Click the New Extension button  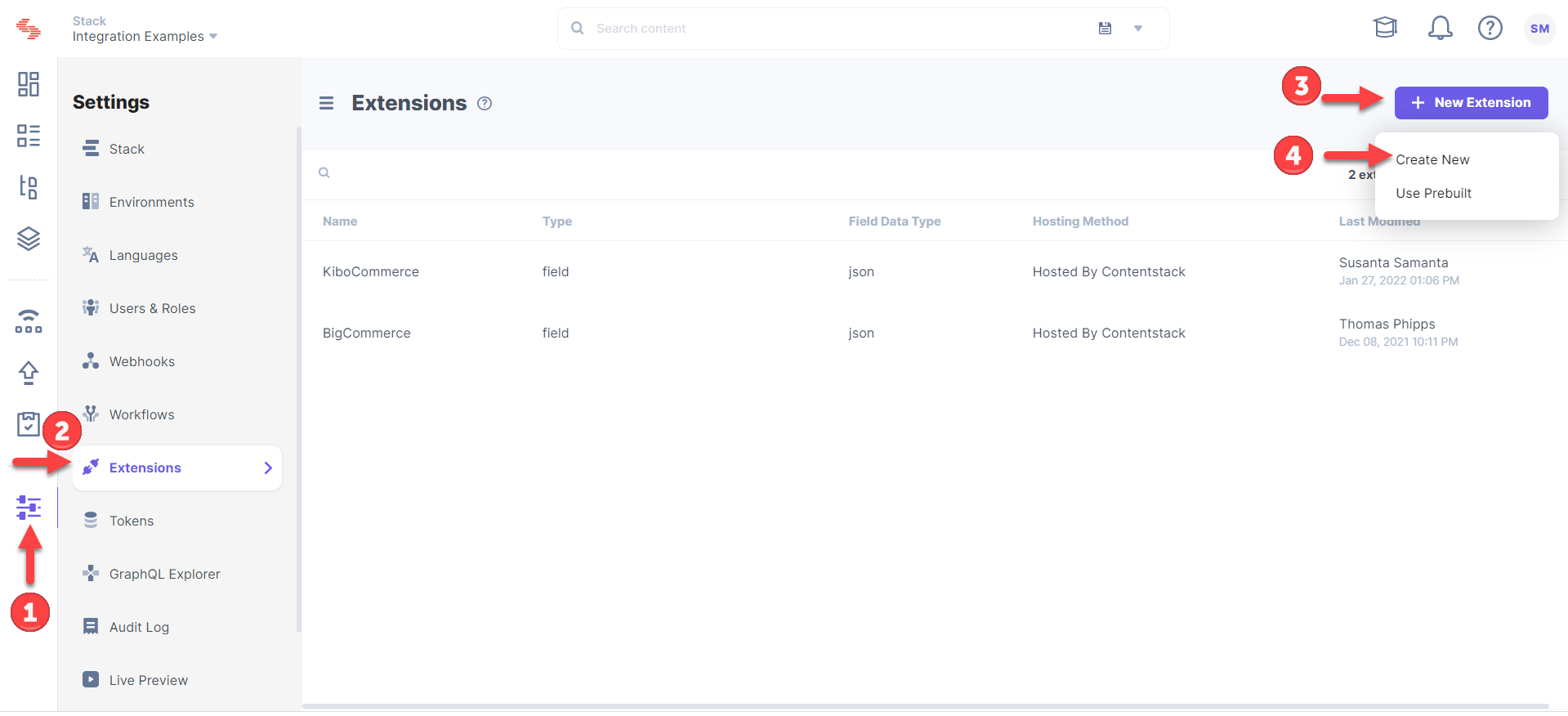(1471, 103)
